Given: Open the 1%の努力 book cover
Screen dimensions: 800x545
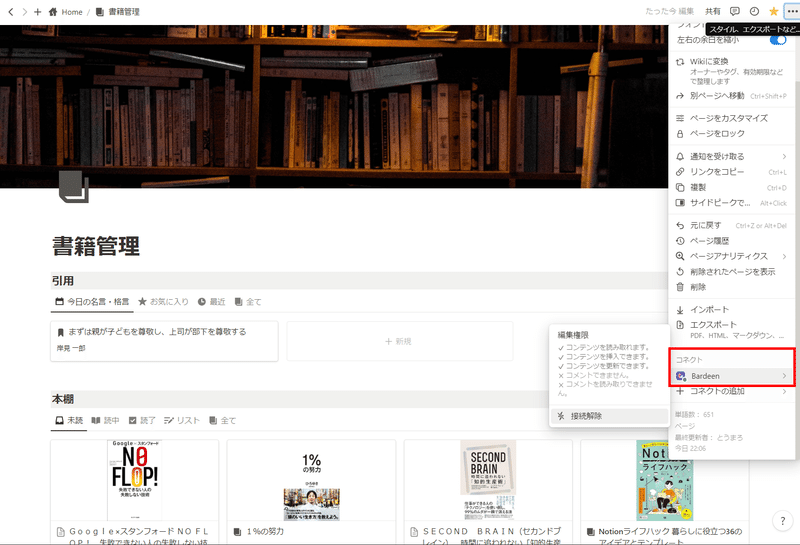Looking at the screenshot, I should click(x=311, y=480).
